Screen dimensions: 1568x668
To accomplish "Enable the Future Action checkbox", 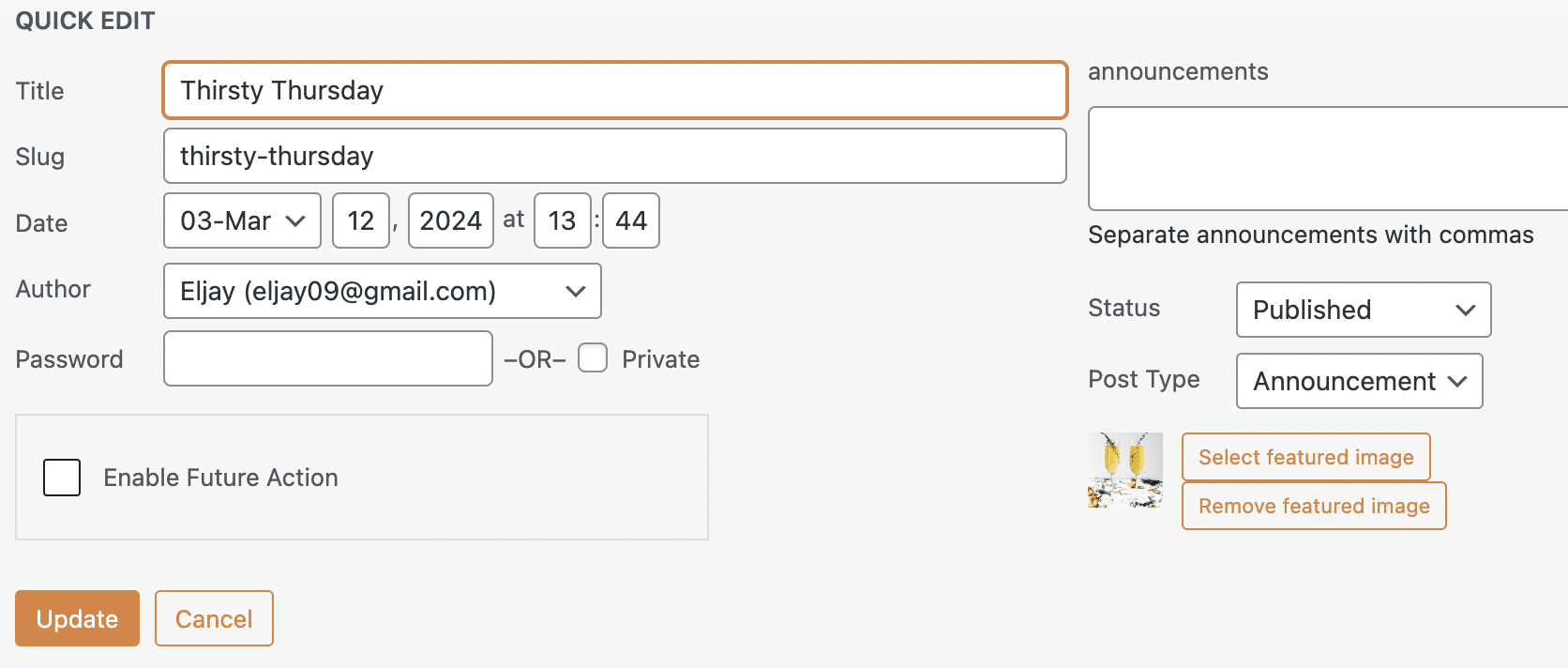I will coord(62,478).
